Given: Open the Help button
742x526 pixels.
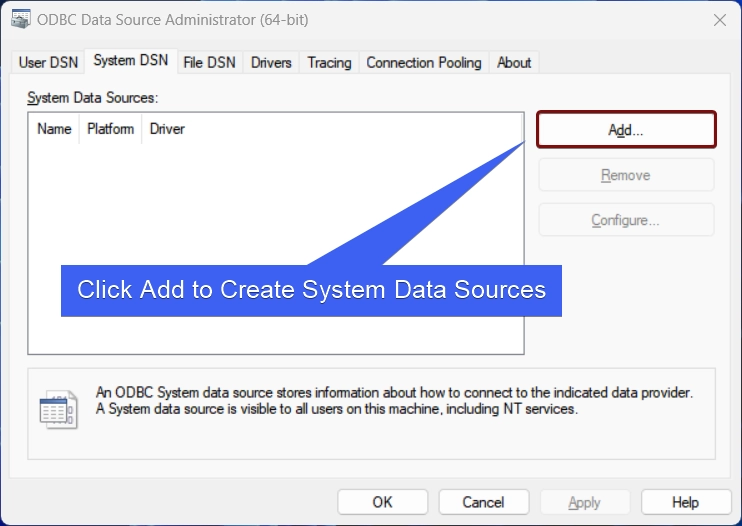Looking at the screenshot, I should pos(686,502).
